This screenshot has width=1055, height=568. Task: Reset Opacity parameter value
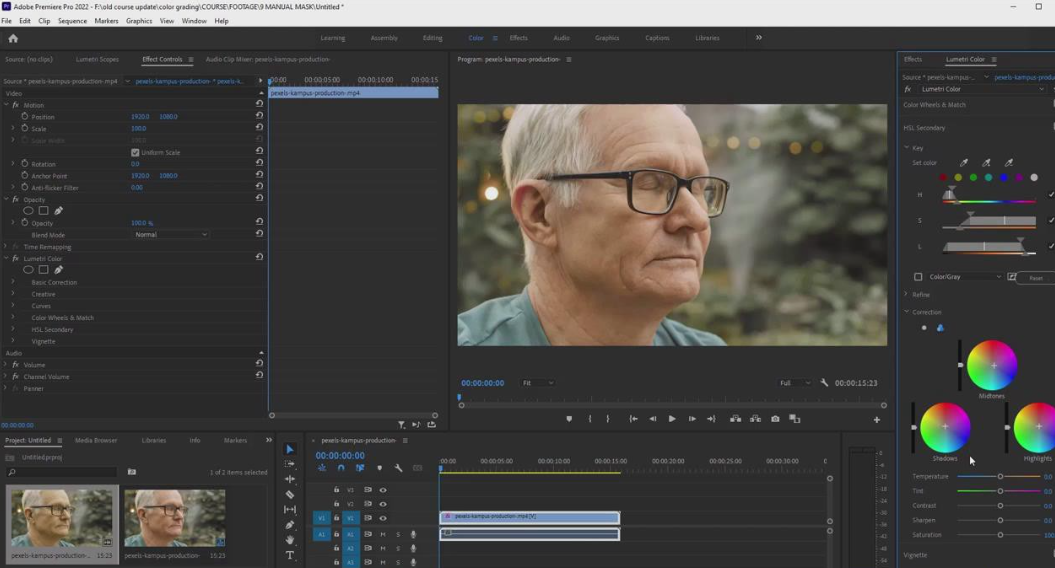(259, 221)
